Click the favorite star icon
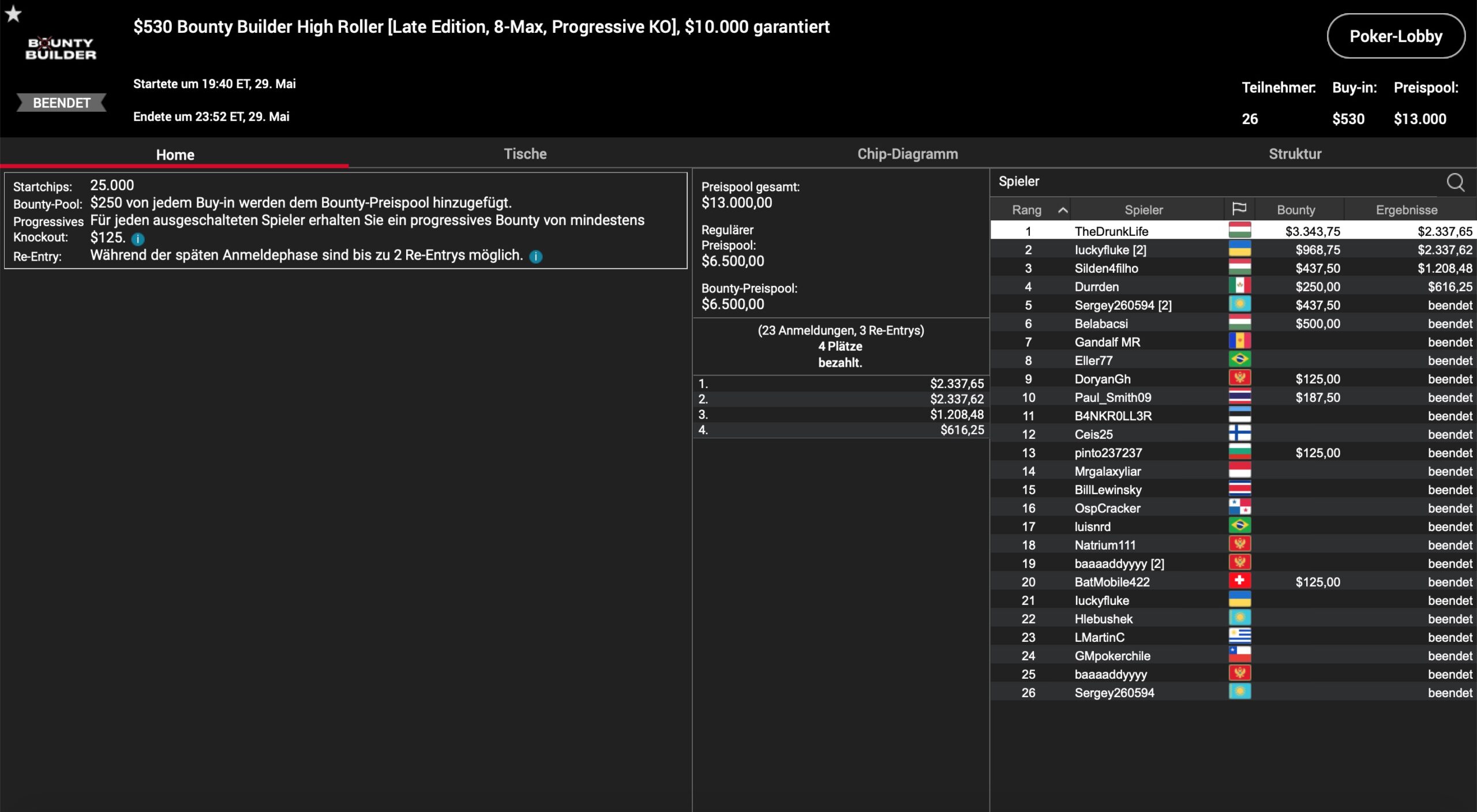The width and height of the screenshot is (1477, 812). (x=13, y=14)
